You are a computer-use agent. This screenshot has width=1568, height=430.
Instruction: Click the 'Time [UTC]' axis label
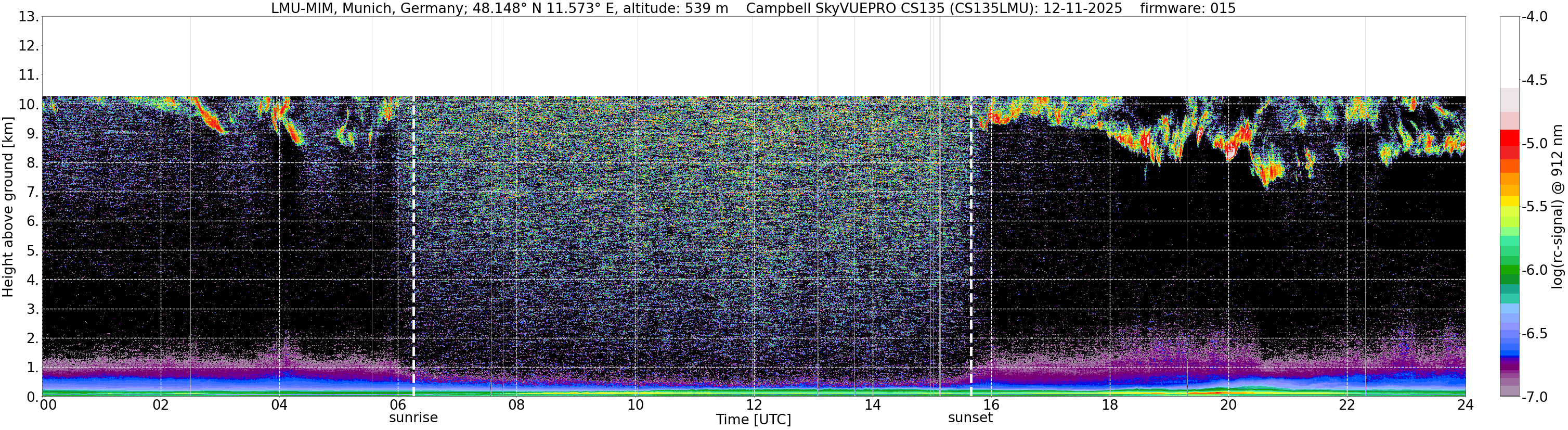pyautogui.click(x=753, y=420)
